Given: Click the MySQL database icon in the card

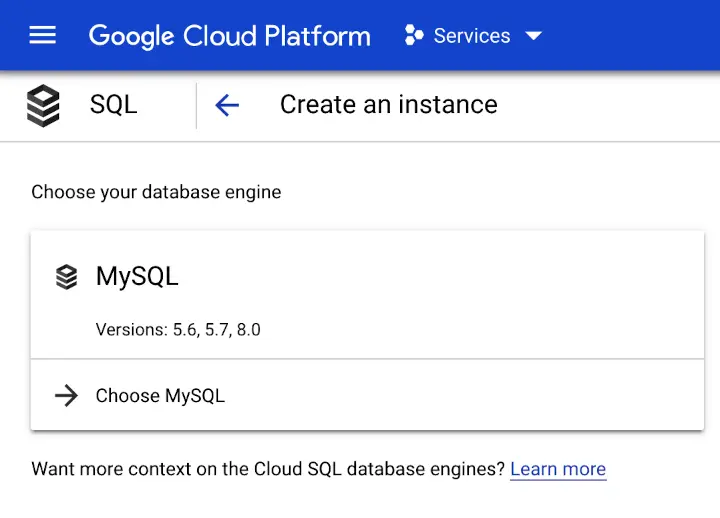Looking at the screenshot, I should tap(66, 277).
